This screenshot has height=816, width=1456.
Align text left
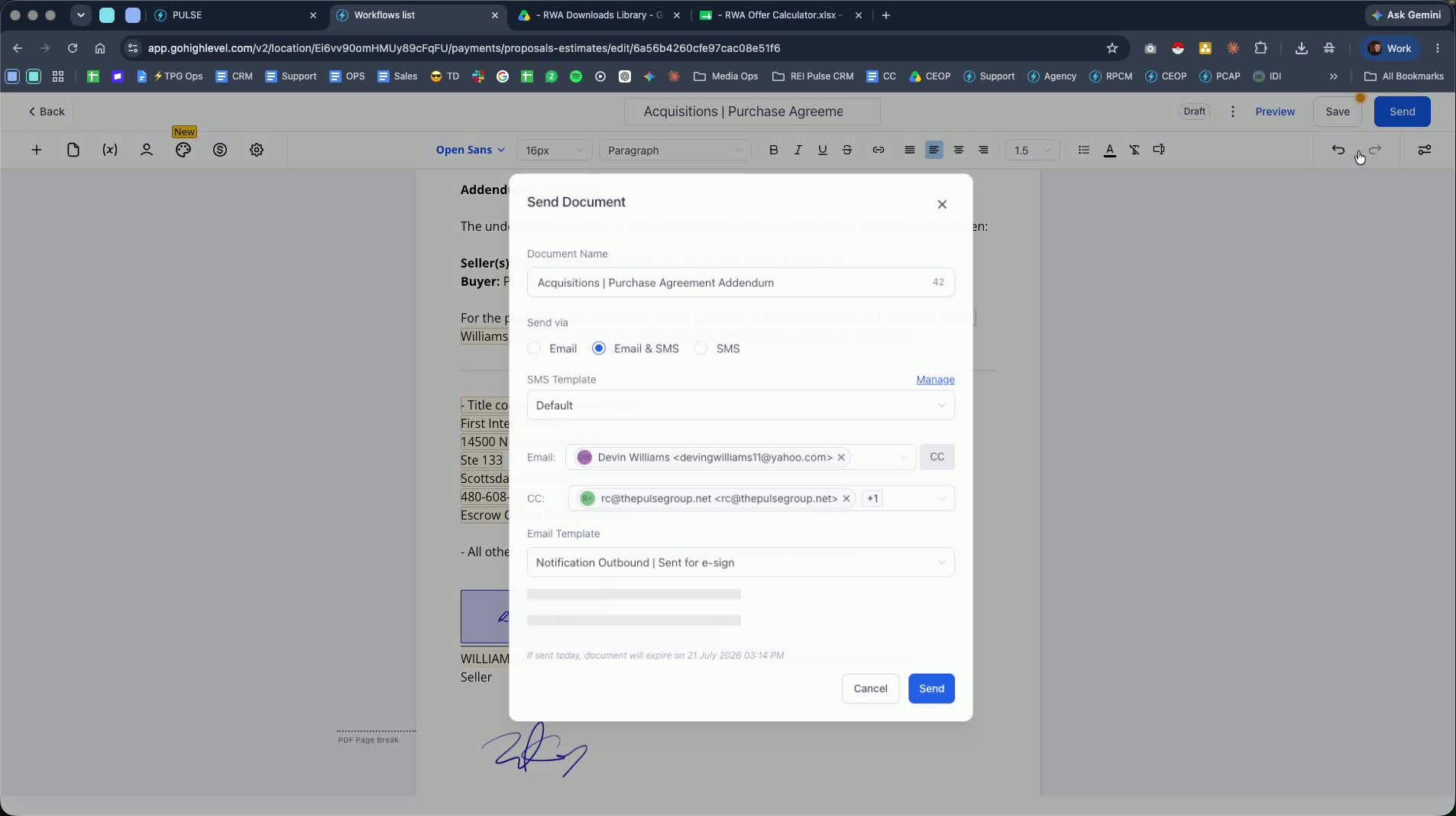tap(933, 150)
